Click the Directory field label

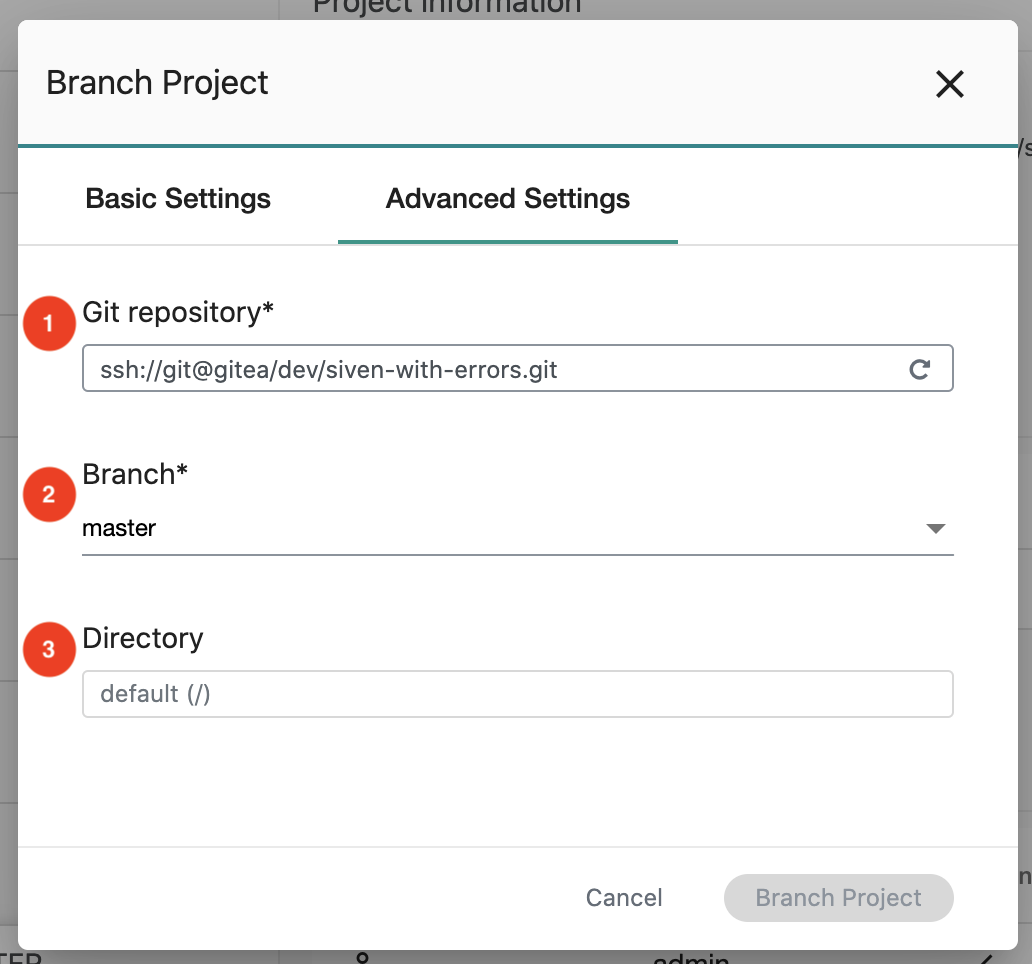point(143,638)
